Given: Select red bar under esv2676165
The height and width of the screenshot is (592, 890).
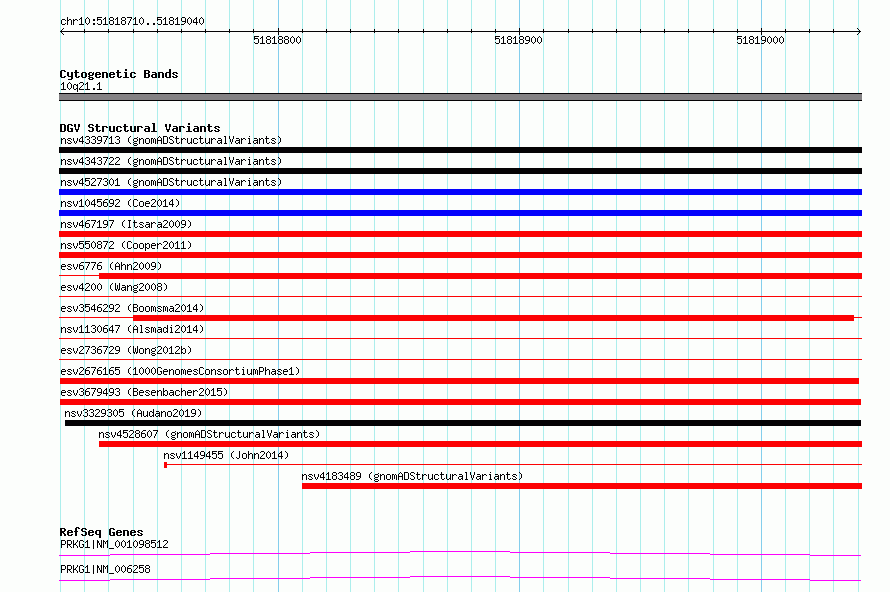Looking at the screenshot, I should coord(459,381).
